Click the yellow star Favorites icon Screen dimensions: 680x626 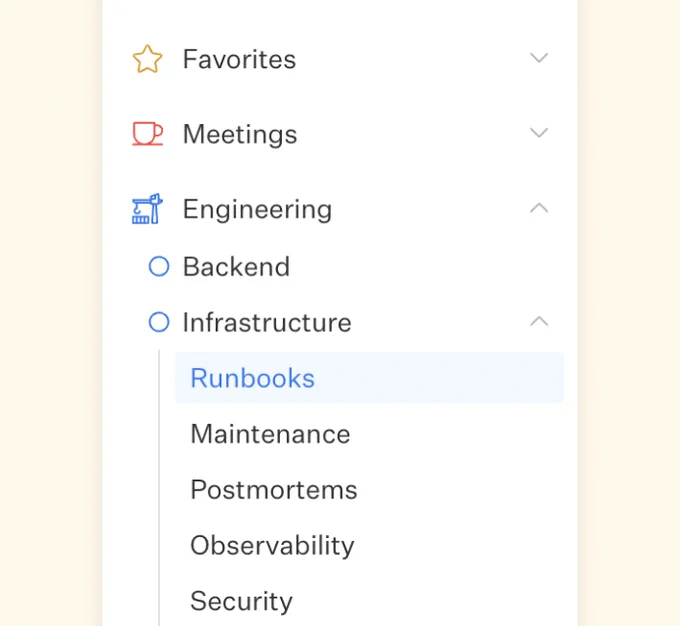[147, 59]
